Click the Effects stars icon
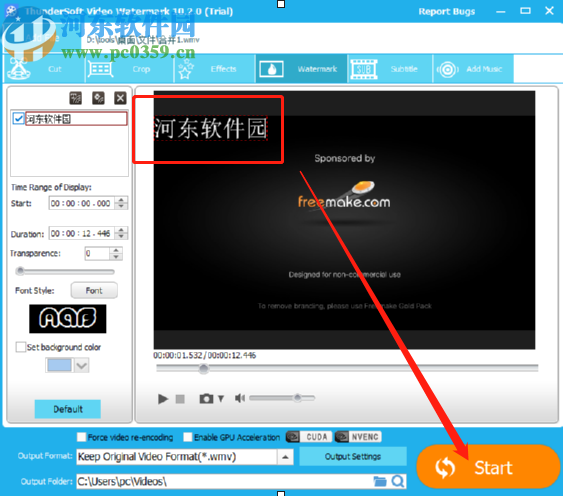 coord(185,69)
